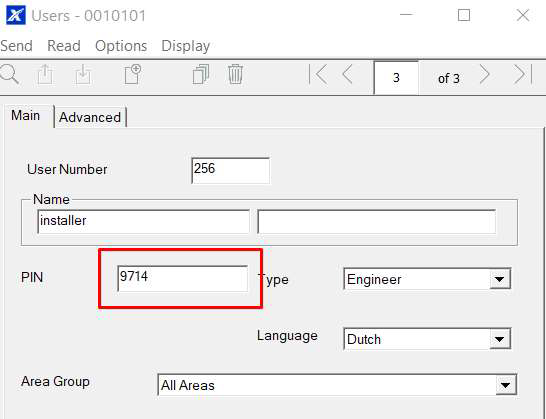The width and height of the screenshot is (546, 419).
Task: Go to next record arrow
Action: click(x=484, y=74)
